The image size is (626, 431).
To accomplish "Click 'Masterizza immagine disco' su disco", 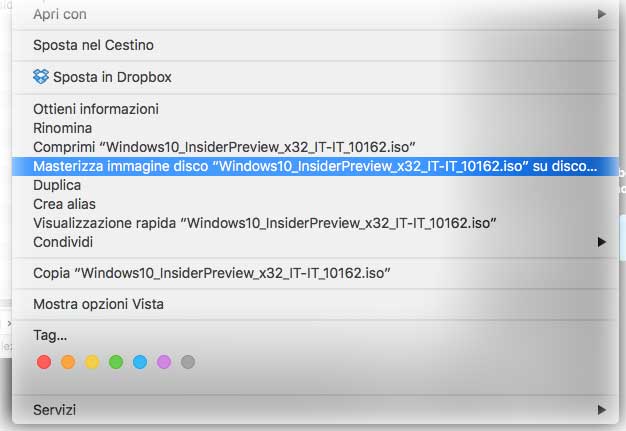I will point(315,166).
